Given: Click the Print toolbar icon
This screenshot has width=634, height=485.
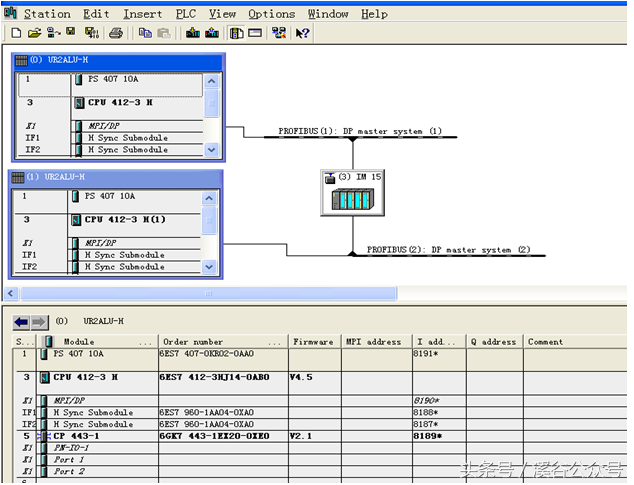Looking at the screenshot, I should click(x=116, y=33).
